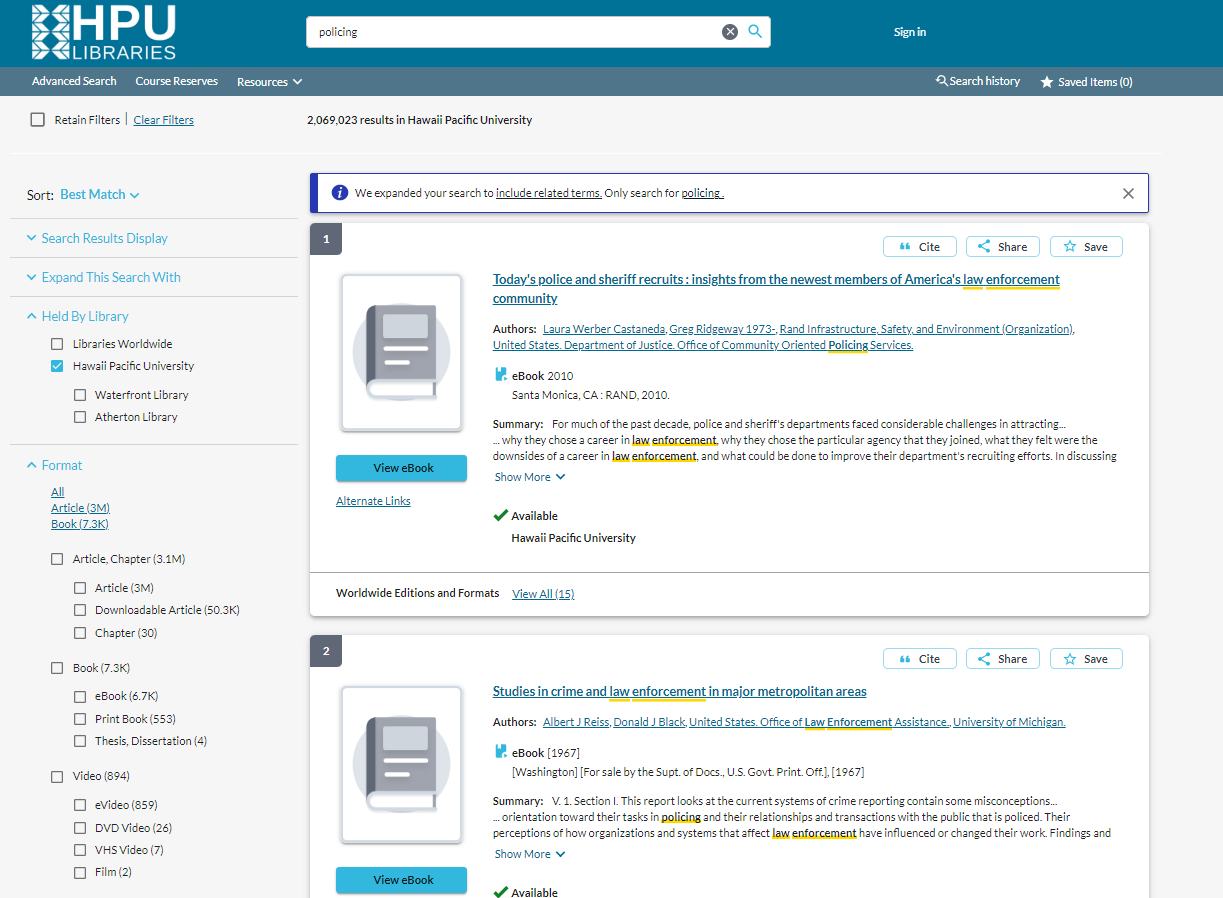Viewport: 1223px width, 898px height.
Task: Click author Albert J Reiss
Action: click(576, 722)
